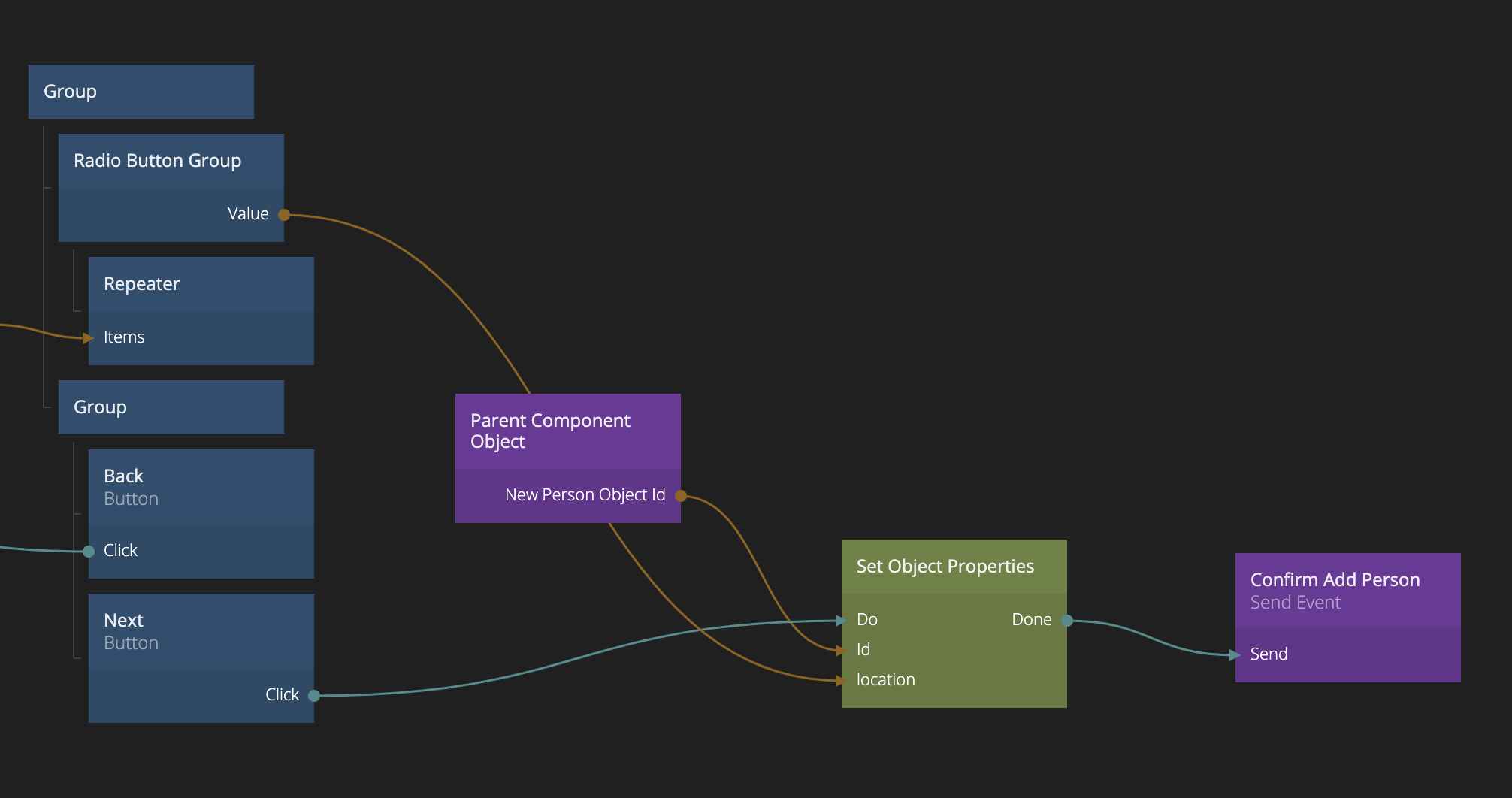1512x798 pixels.
Task: Click the Items input arrow on Repeater
Action: 89,338
